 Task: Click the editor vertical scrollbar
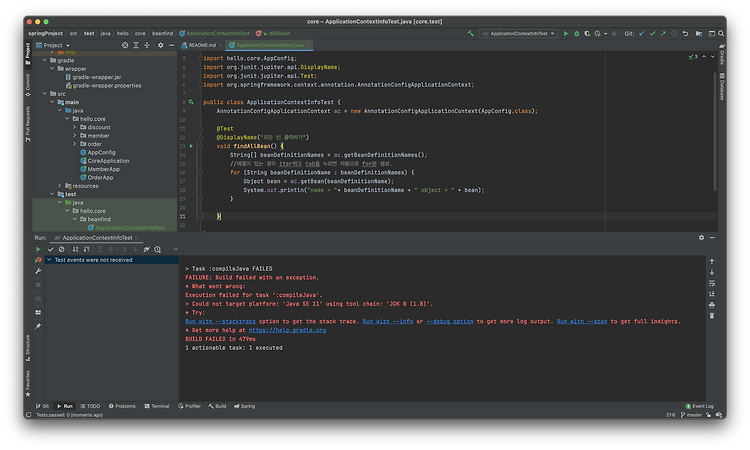click(715, 132)
